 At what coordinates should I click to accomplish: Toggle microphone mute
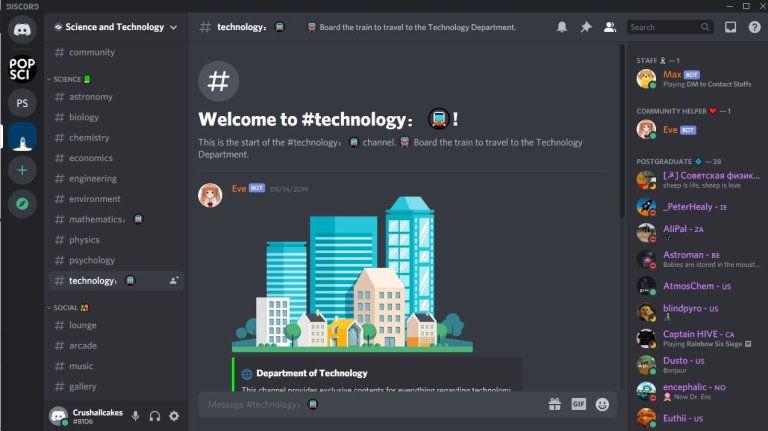click(136, 416)
